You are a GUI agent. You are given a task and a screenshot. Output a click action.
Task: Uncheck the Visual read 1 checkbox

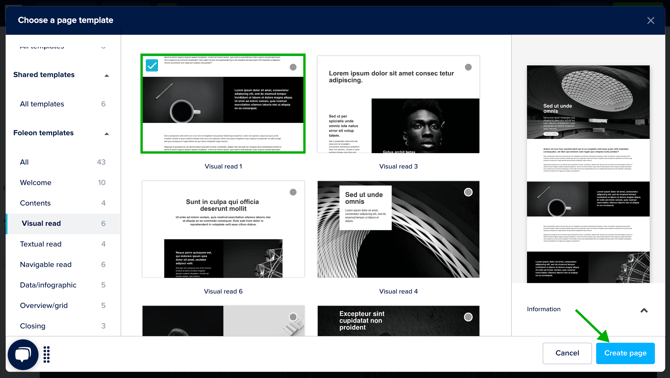[x=152, y=65]
